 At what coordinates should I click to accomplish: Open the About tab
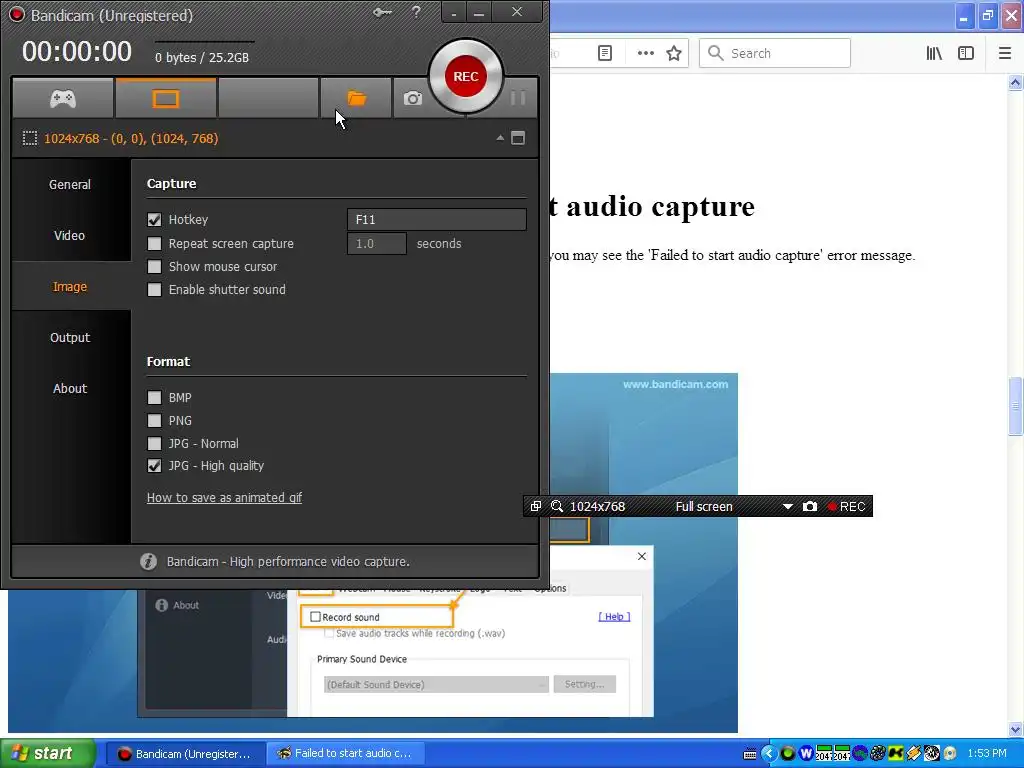[x=70, y=388]
